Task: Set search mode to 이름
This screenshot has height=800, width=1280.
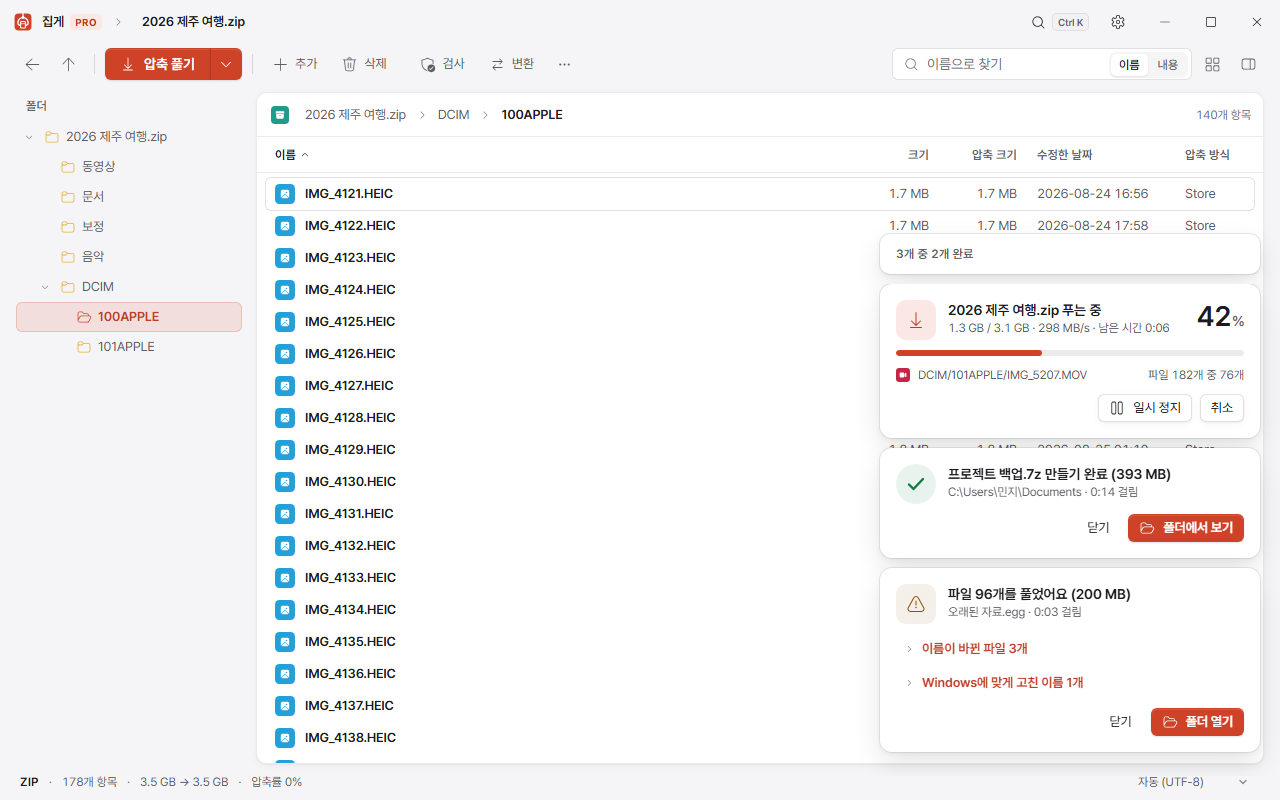Action: point(1129,64)
